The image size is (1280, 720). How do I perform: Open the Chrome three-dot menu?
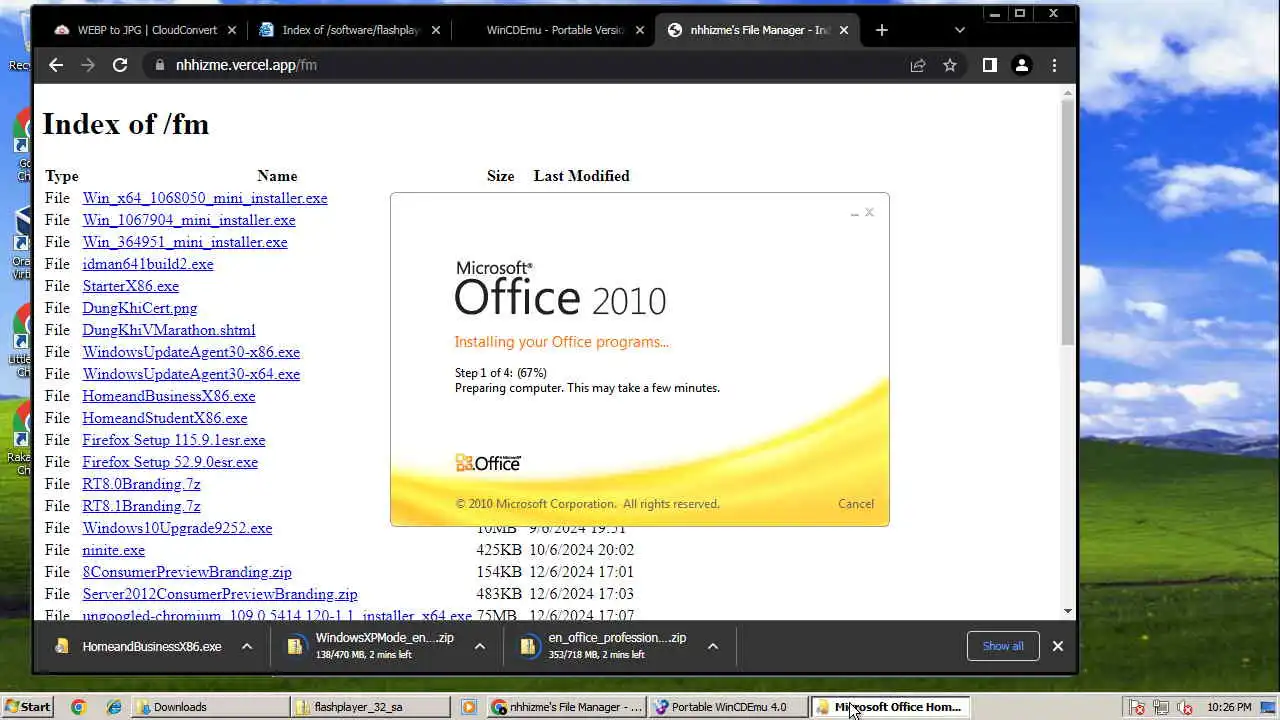[1054, 65]
